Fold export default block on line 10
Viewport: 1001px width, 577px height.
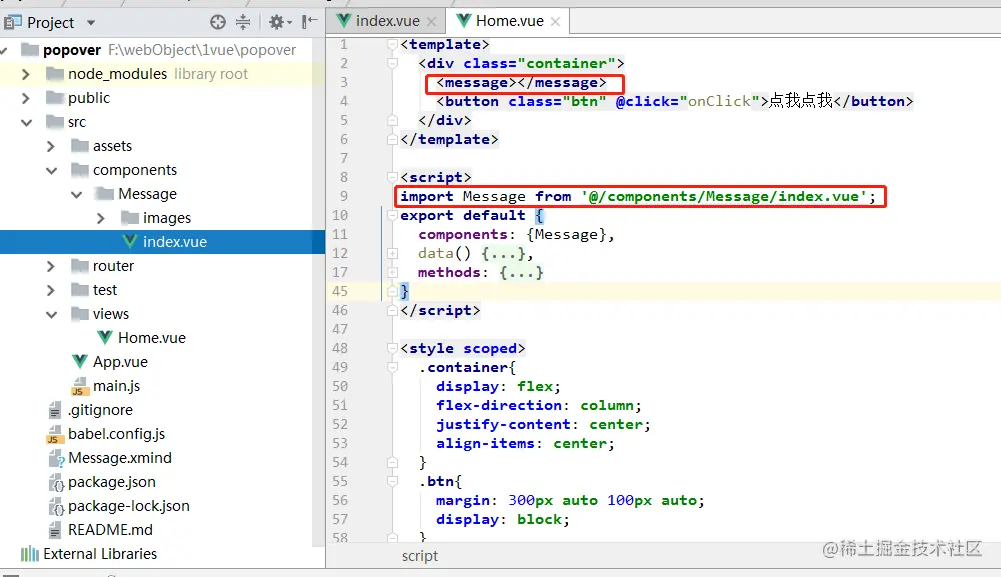tap(393, 215)
